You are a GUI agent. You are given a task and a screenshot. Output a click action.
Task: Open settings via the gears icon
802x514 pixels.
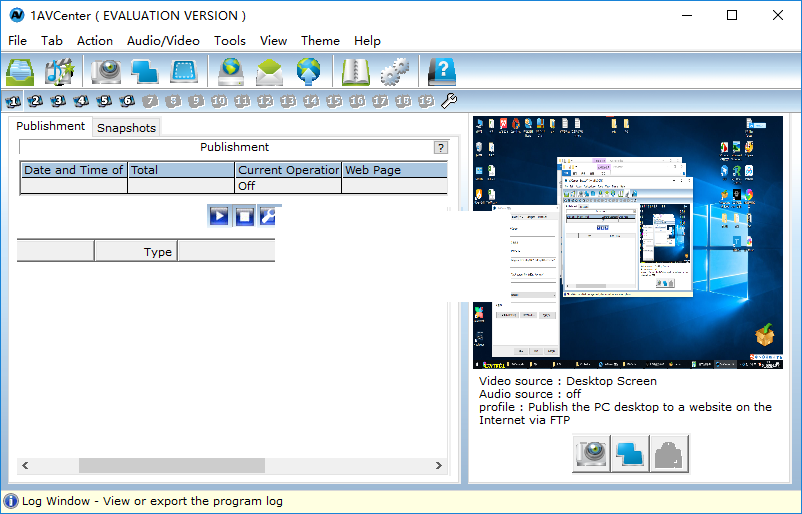tap(394, 72)
